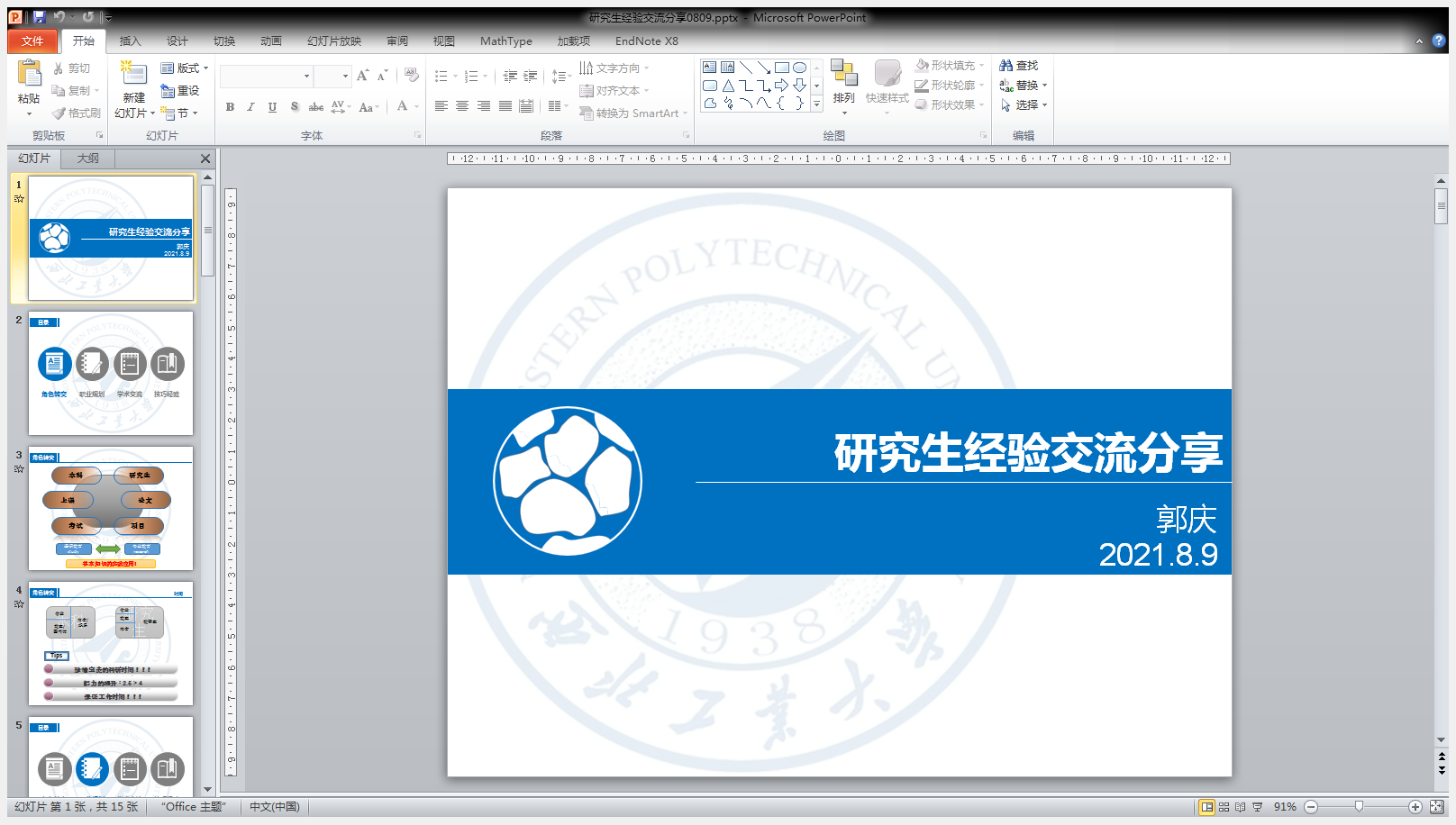Click the Find binoculars icon
Screen dimensions: 1456x825
(x=1006, y=66)
